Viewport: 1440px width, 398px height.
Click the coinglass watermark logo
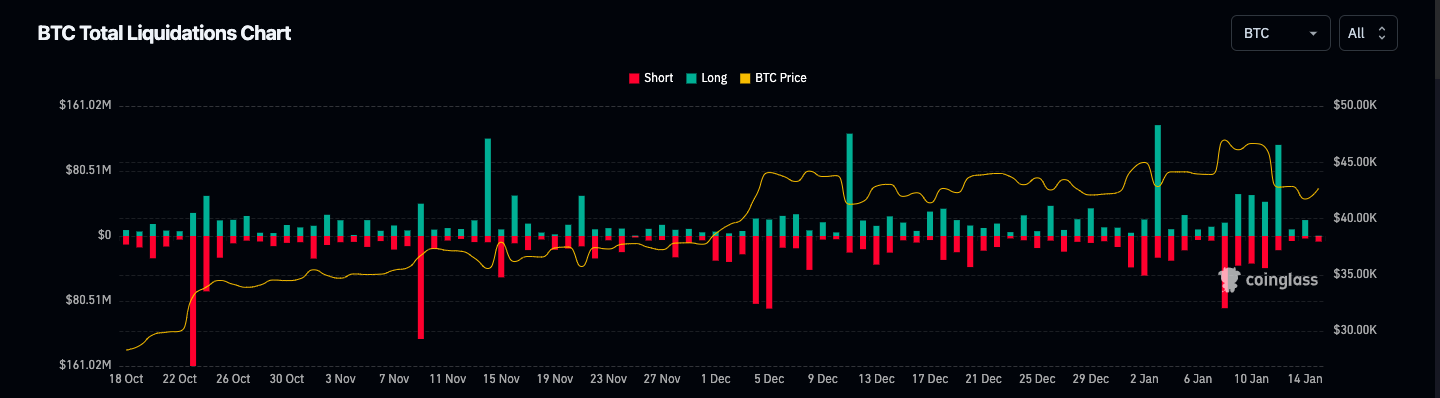coord(1268,280)
